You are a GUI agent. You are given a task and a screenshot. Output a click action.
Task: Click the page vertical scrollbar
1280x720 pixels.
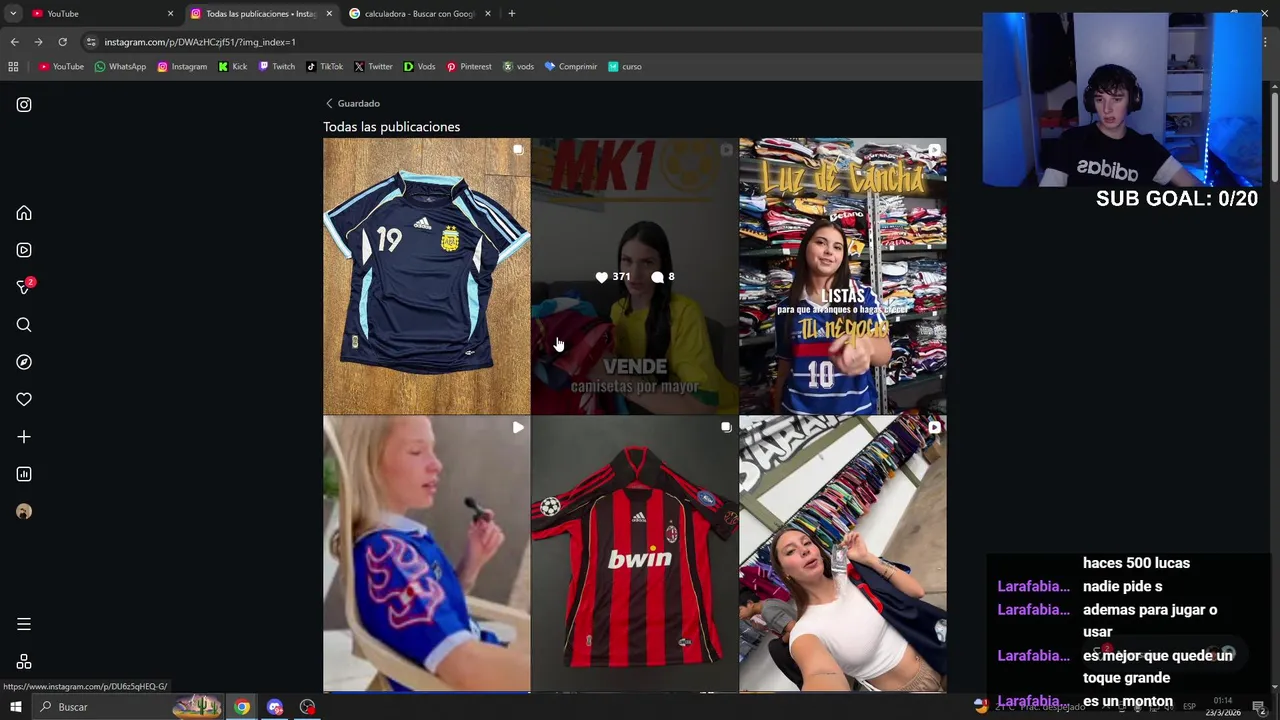click(x=1275, y=135)
